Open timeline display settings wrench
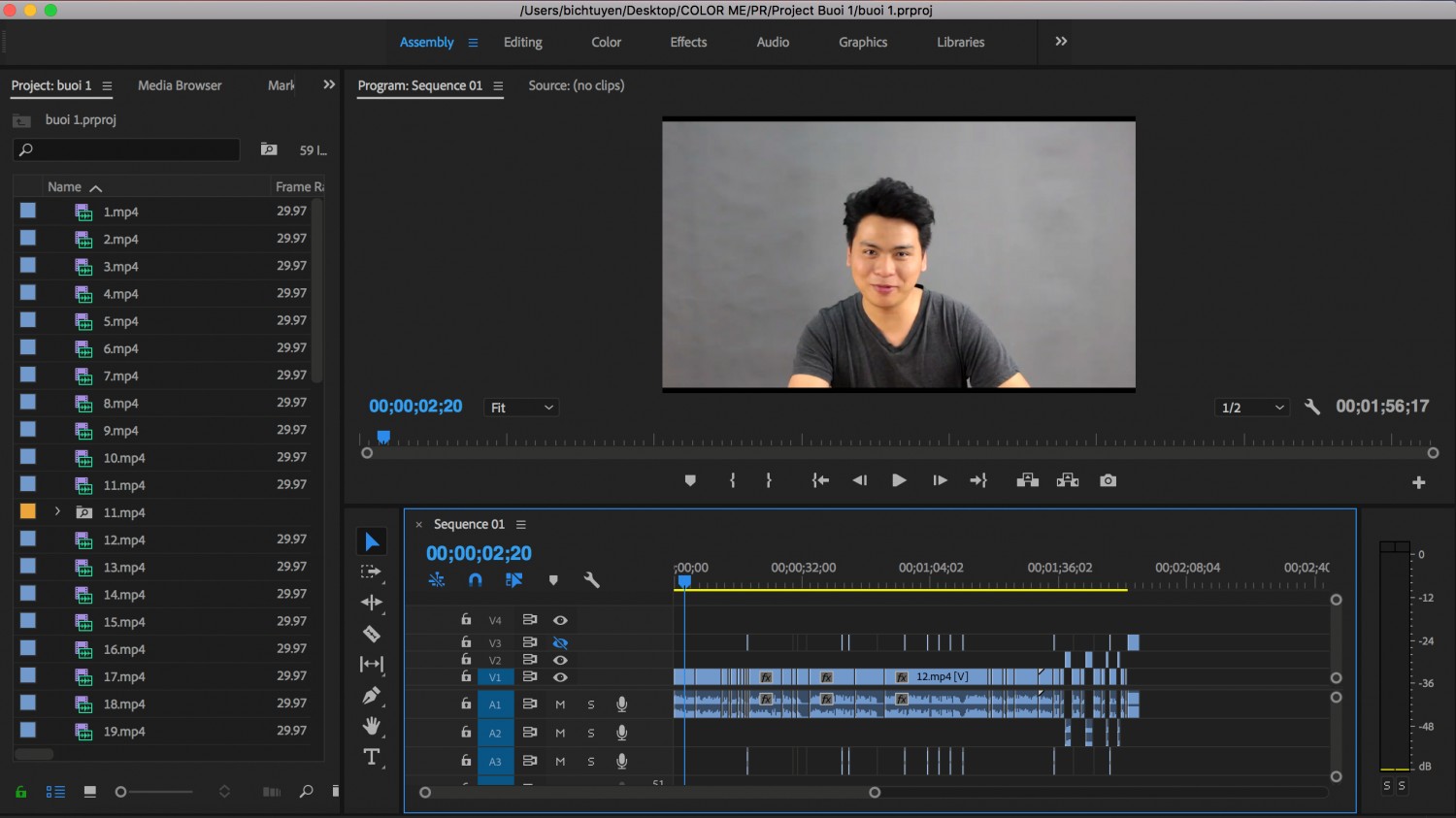This screenshot has width=1456, height=818. (x=591, y=580)
